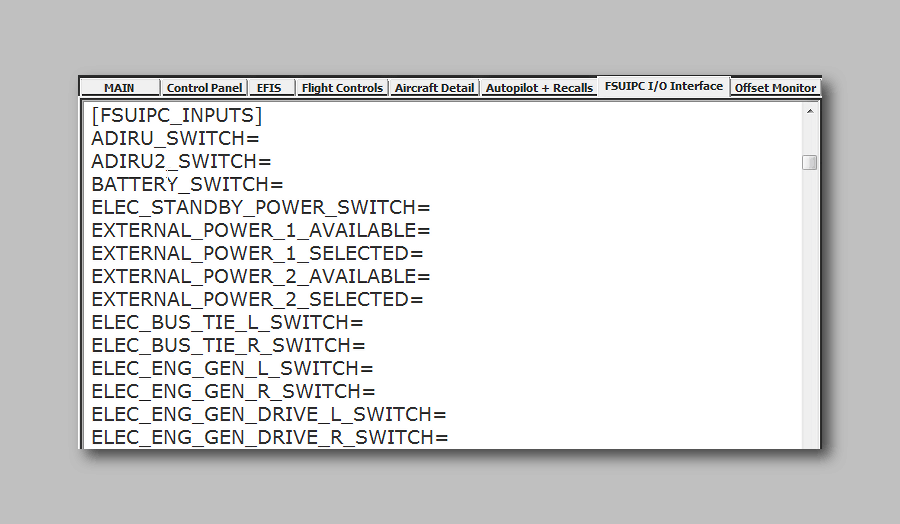Screen dimensions: 900x524
Task: Click the BATTERY_SWITCH= line
Action: [x=187, y=184]
